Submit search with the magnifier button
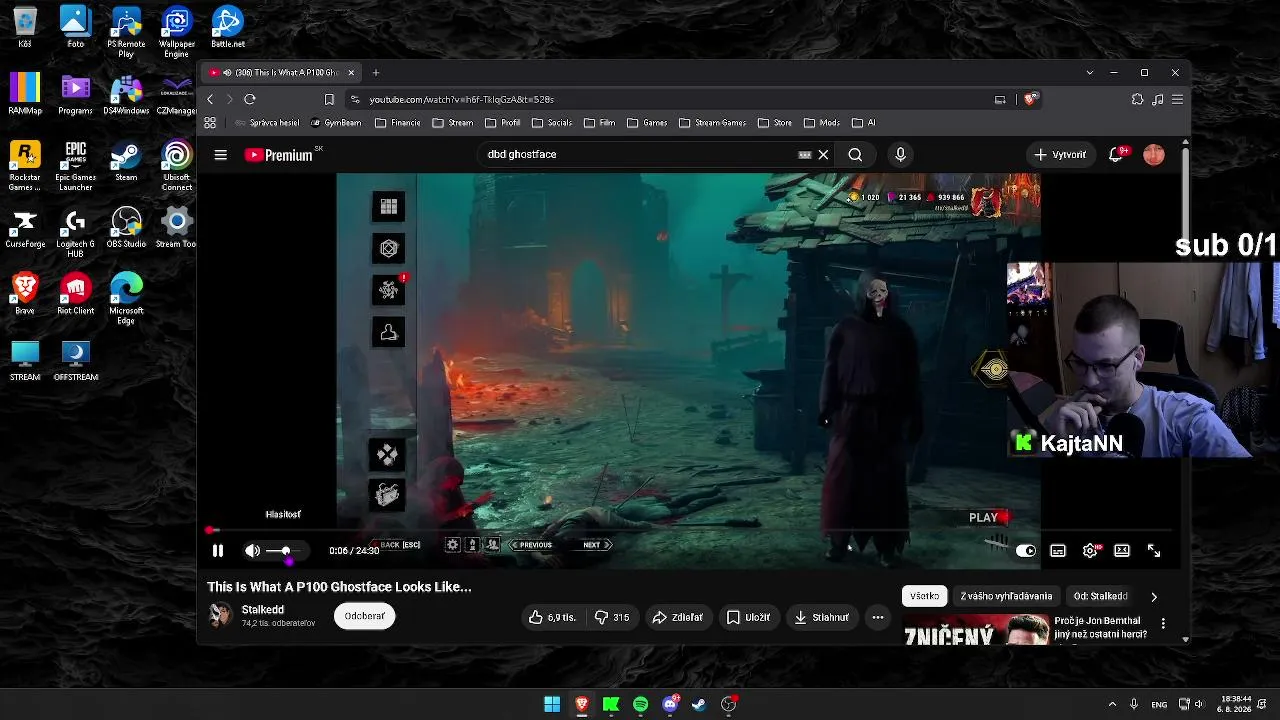Viewport: 1280px width, 720px height. pyautogui.click(x=855, y=155)
